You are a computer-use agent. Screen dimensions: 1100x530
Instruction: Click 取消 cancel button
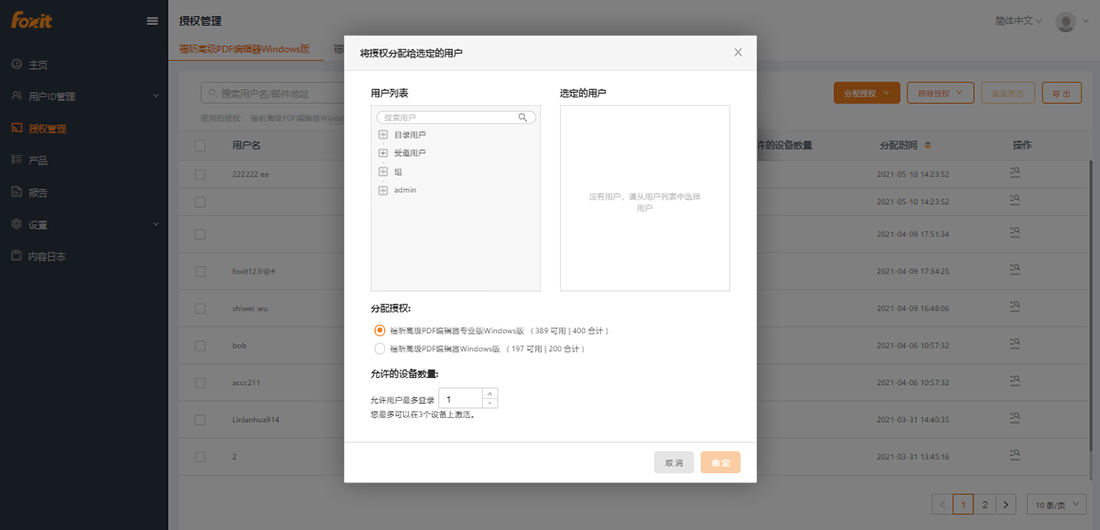[x=673, y=463]
